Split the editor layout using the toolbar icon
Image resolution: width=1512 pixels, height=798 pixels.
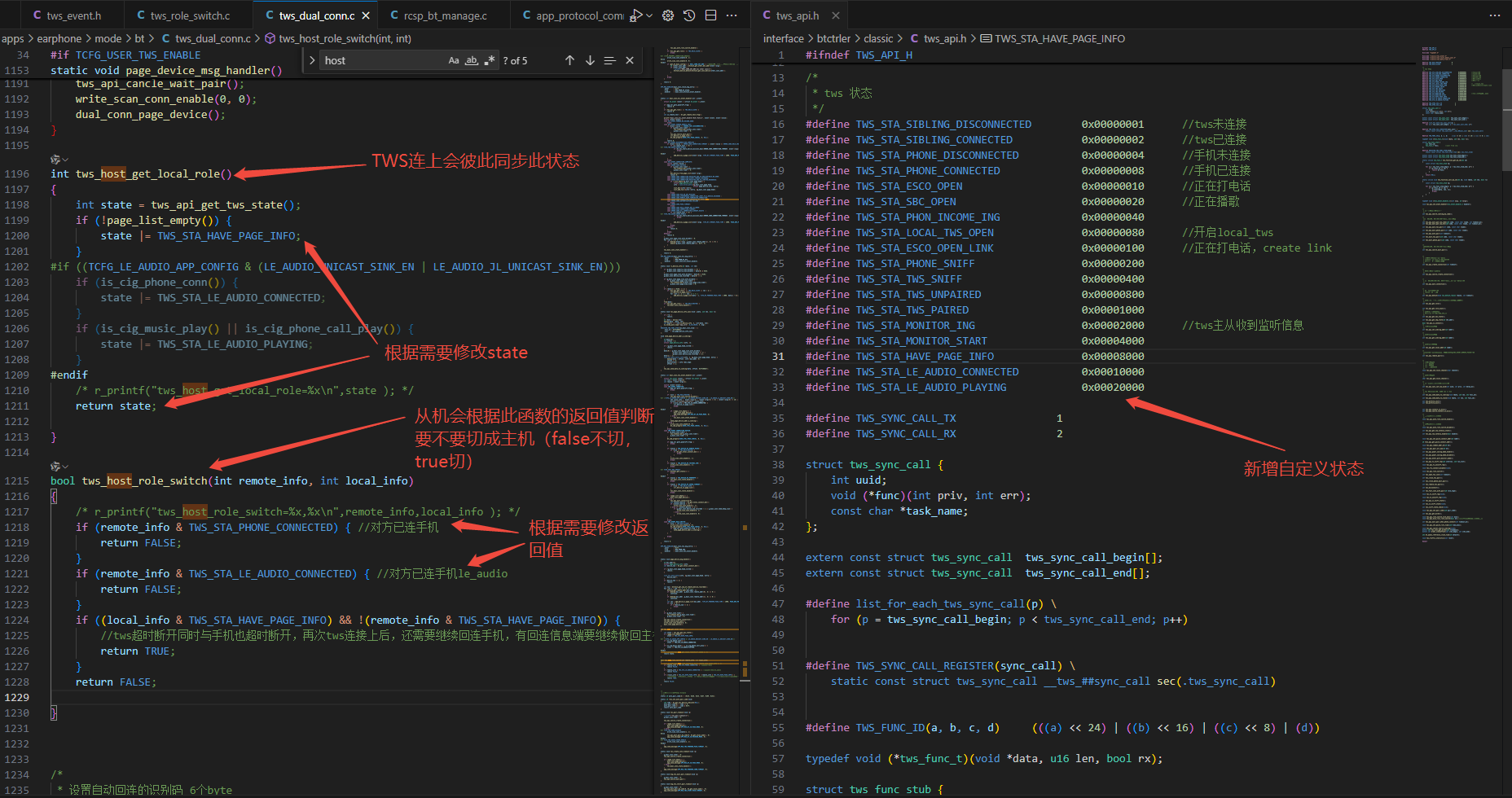710,15
